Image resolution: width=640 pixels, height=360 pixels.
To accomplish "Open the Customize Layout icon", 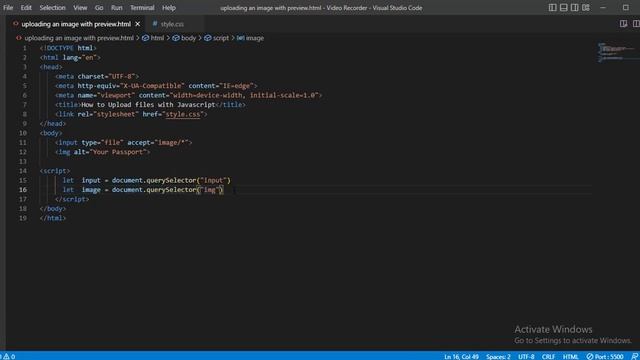I will point(586,7).
